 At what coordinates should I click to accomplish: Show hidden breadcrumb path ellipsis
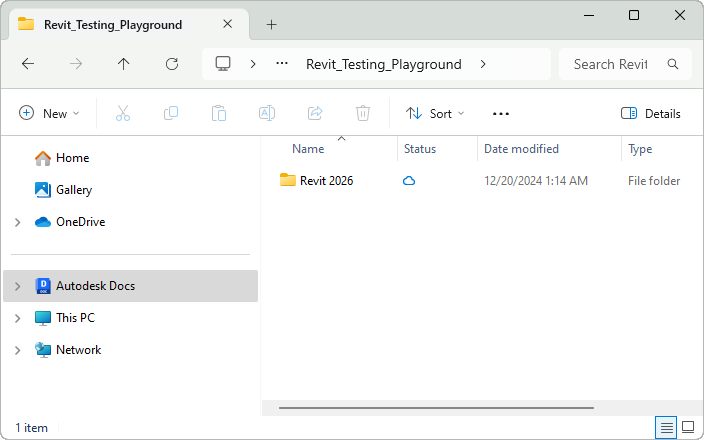(282, 63)
